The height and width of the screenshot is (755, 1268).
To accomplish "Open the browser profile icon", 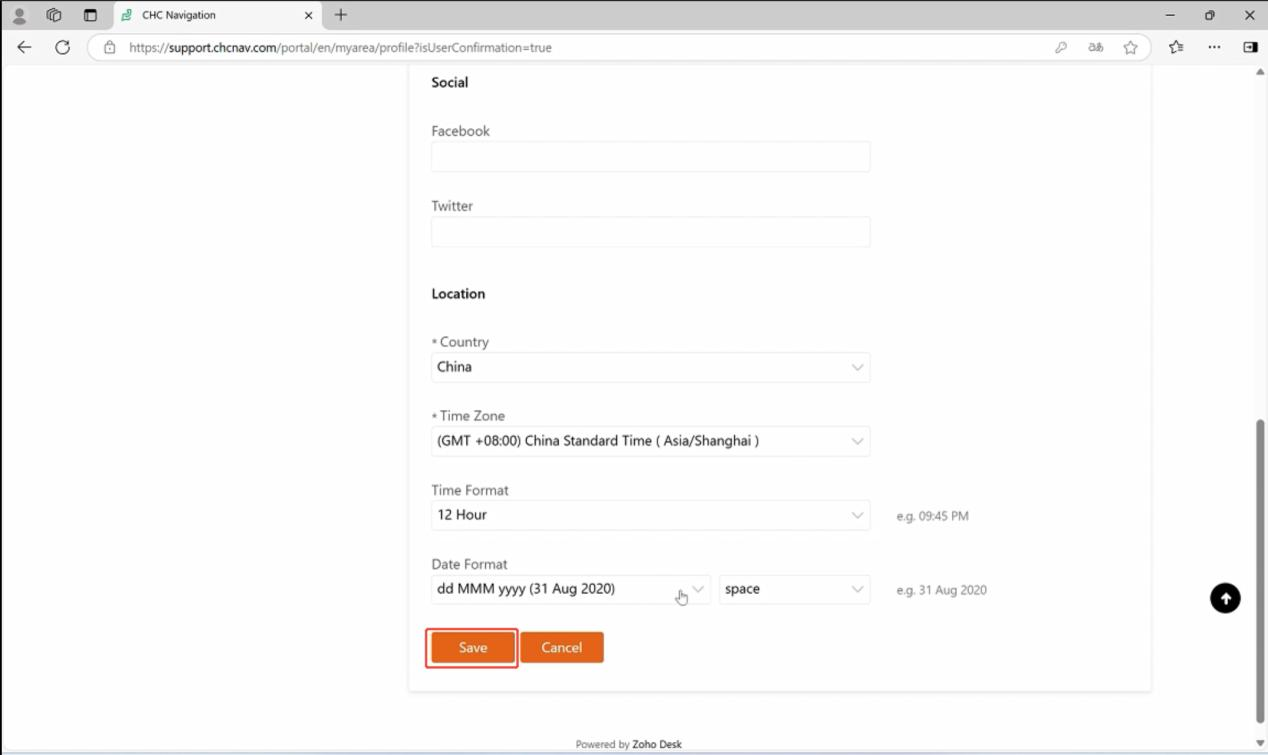I will pos(19,15).
